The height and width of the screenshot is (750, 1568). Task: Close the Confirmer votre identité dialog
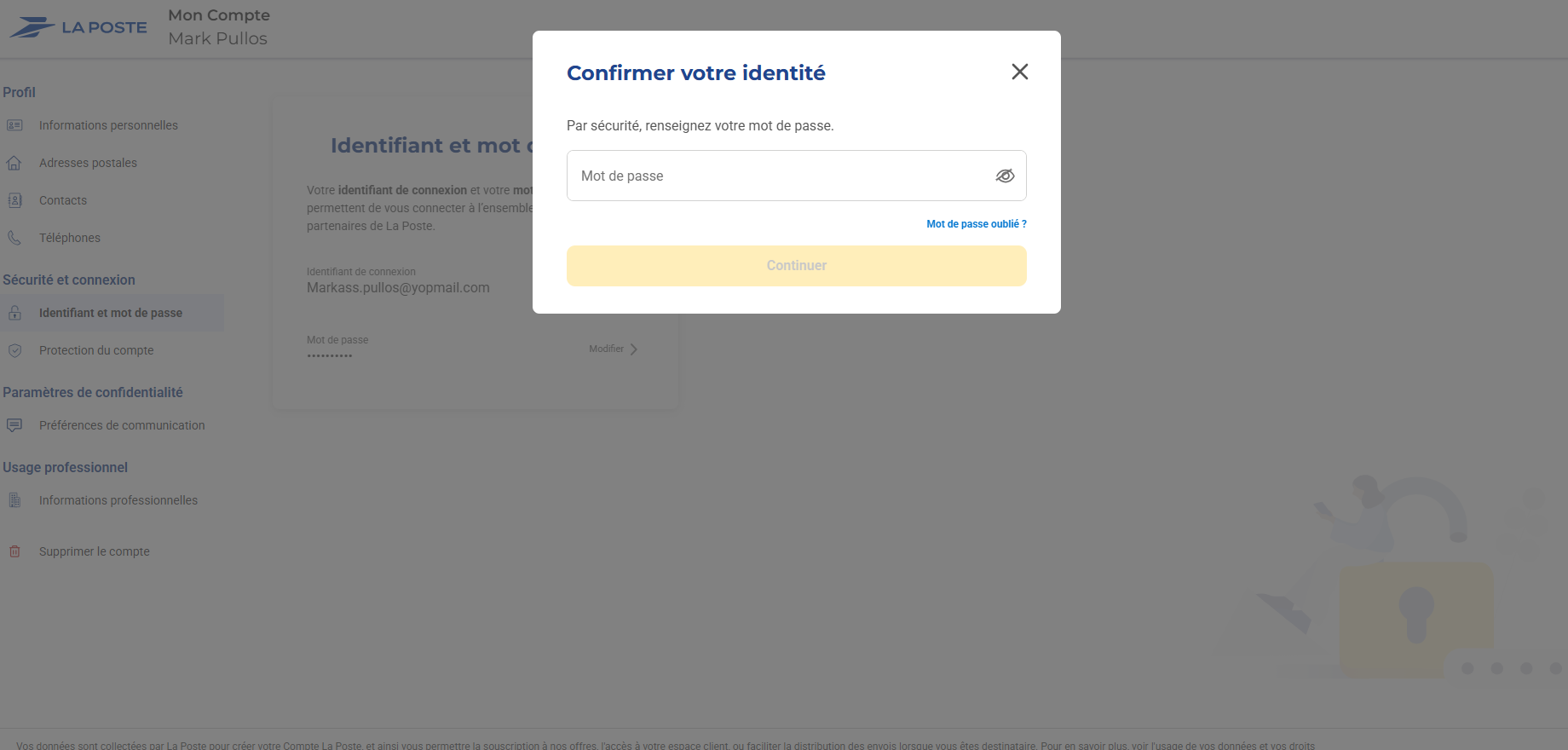[1019, 72]
